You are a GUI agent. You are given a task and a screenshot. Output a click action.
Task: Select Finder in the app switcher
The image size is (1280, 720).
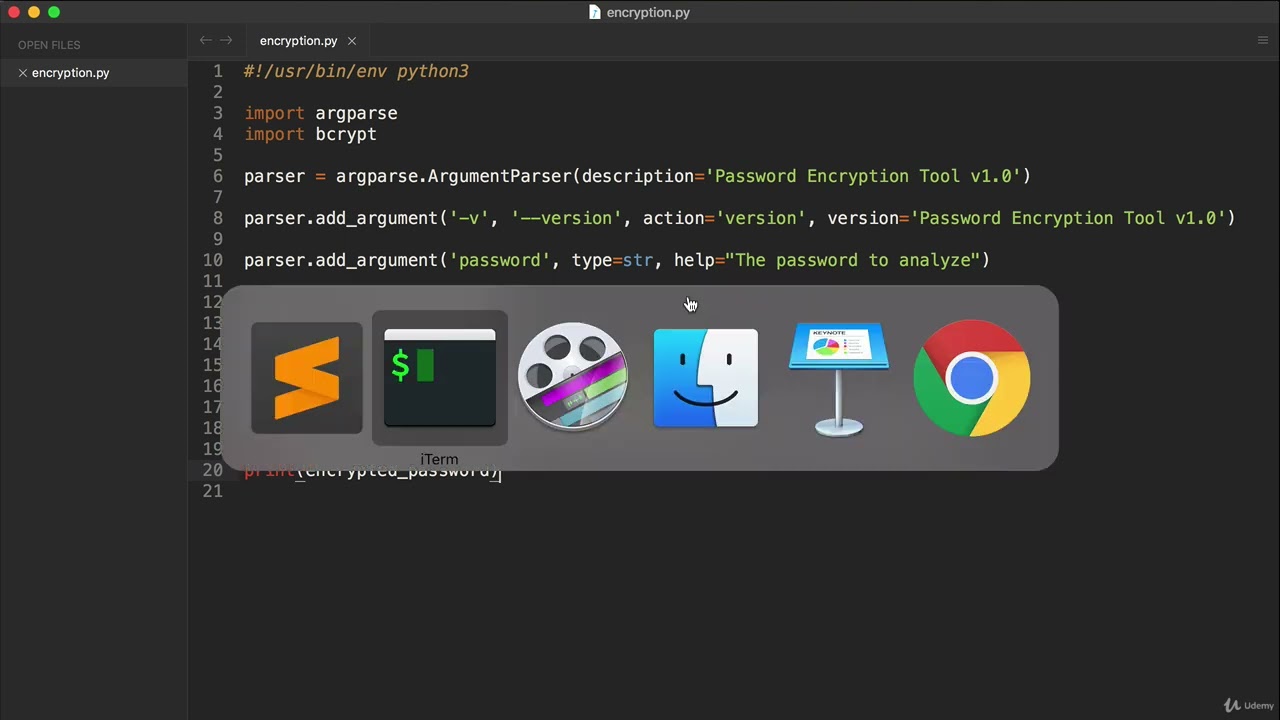coord(706,378)
